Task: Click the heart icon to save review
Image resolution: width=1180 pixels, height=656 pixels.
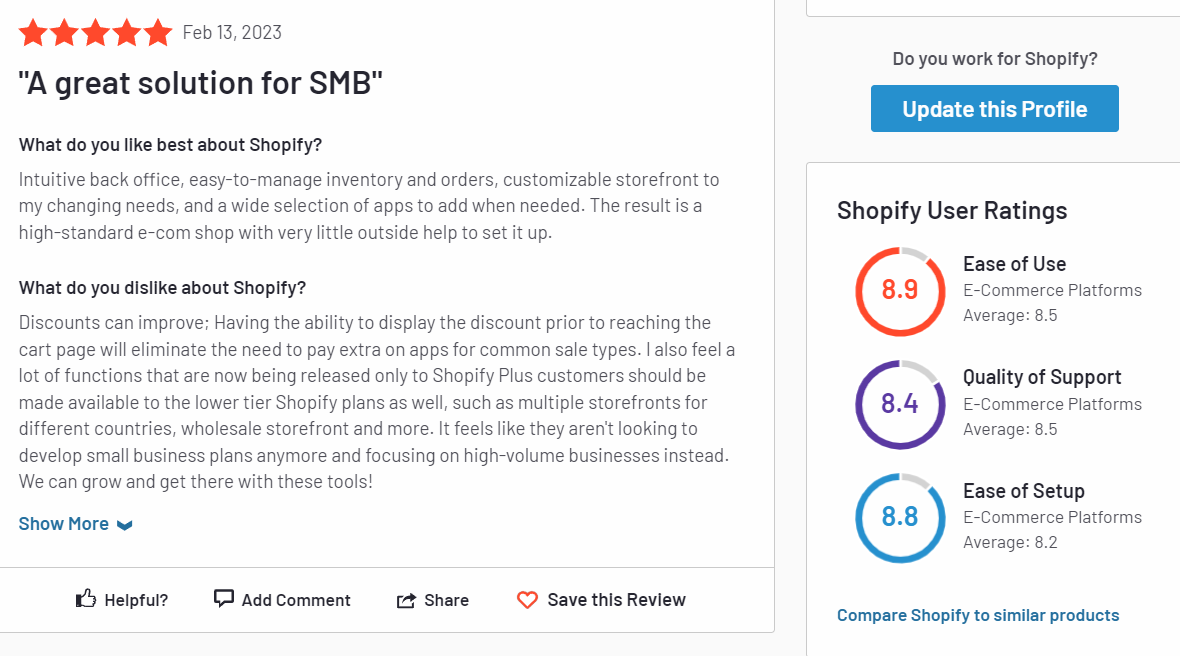Action: point(528,600)
